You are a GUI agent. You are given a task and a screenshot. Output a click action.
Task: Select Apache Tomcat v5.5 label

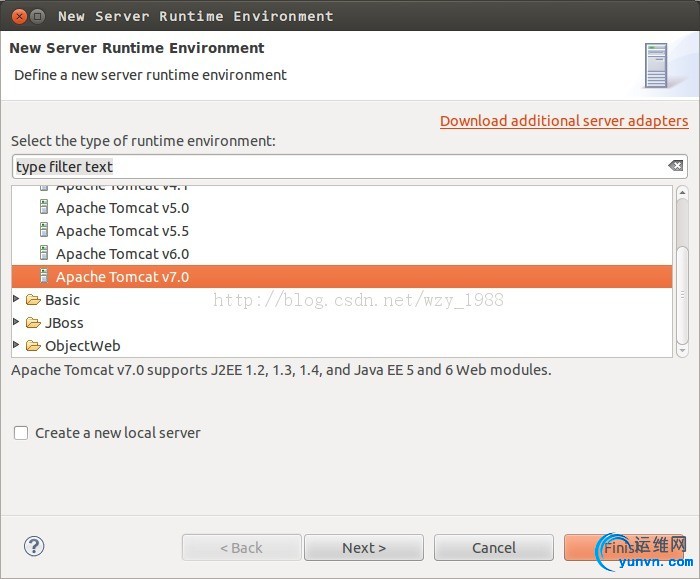(x=122, y=231)
